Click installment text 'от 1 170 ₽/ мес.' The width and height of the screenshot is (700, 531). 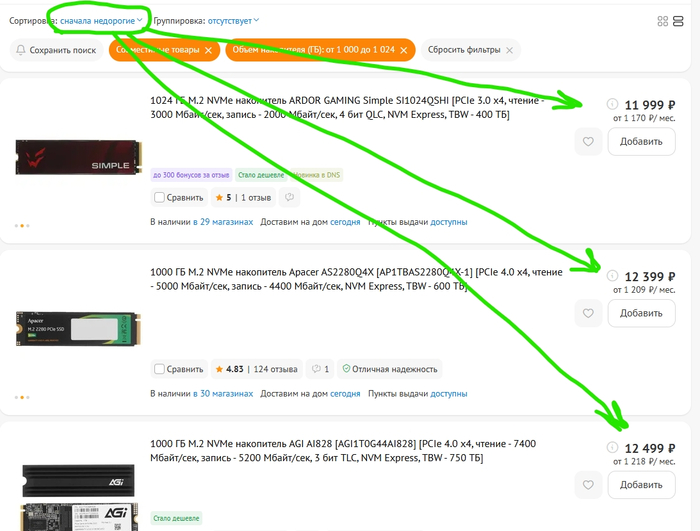click(644, 118)
